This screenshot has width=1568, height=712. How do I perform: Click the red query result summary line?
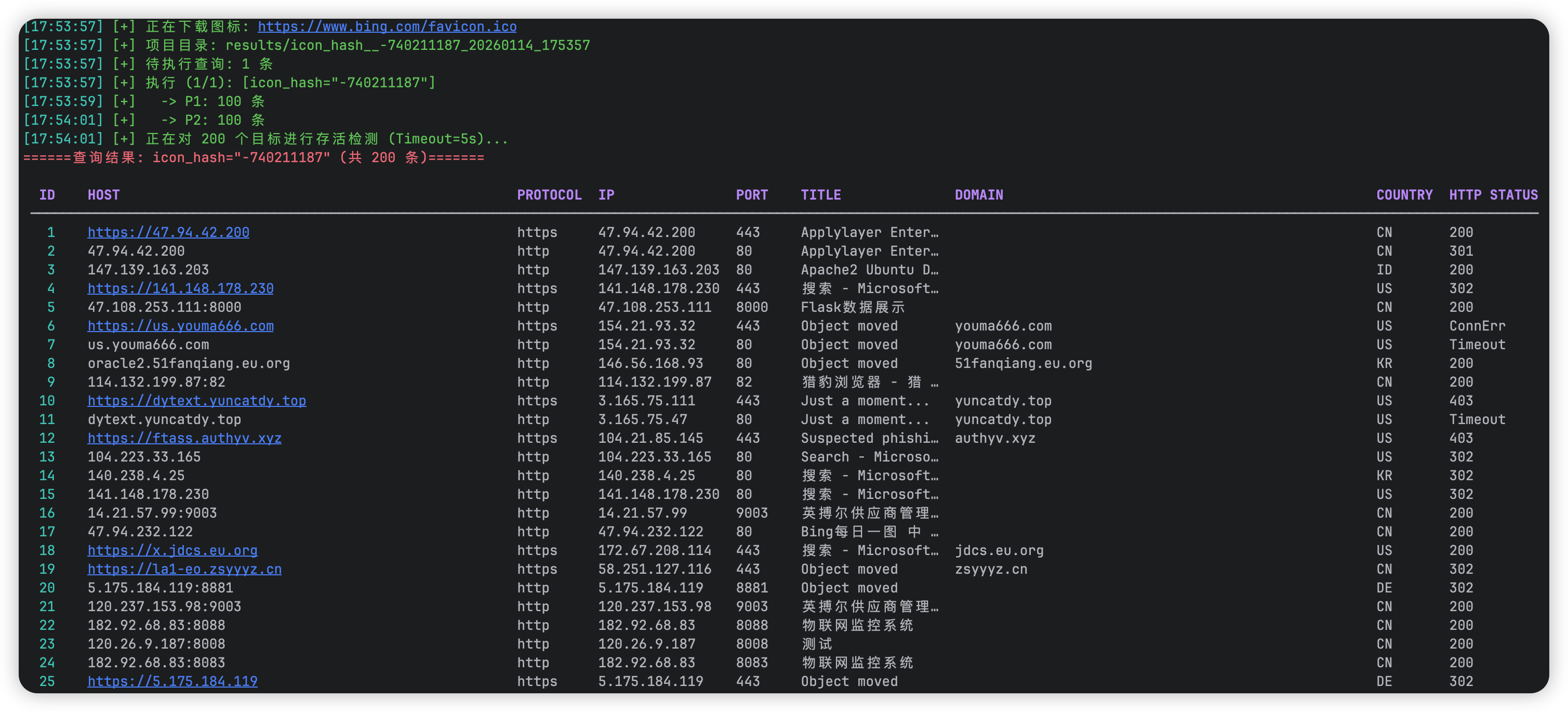click(x=253, y=158)
